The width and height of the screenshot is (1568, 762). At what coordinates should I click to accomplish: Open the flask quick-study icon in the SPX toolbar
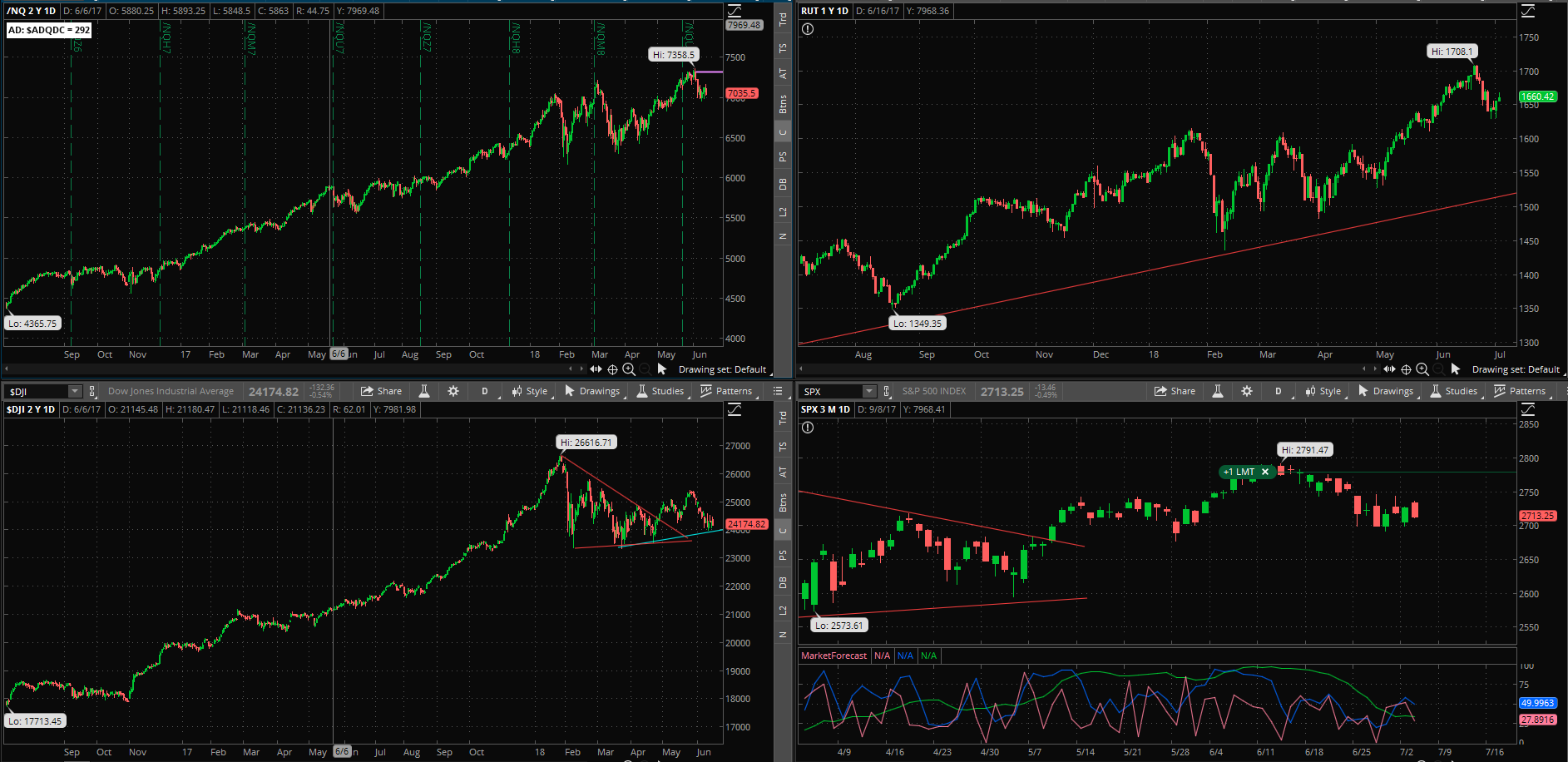1218,391
